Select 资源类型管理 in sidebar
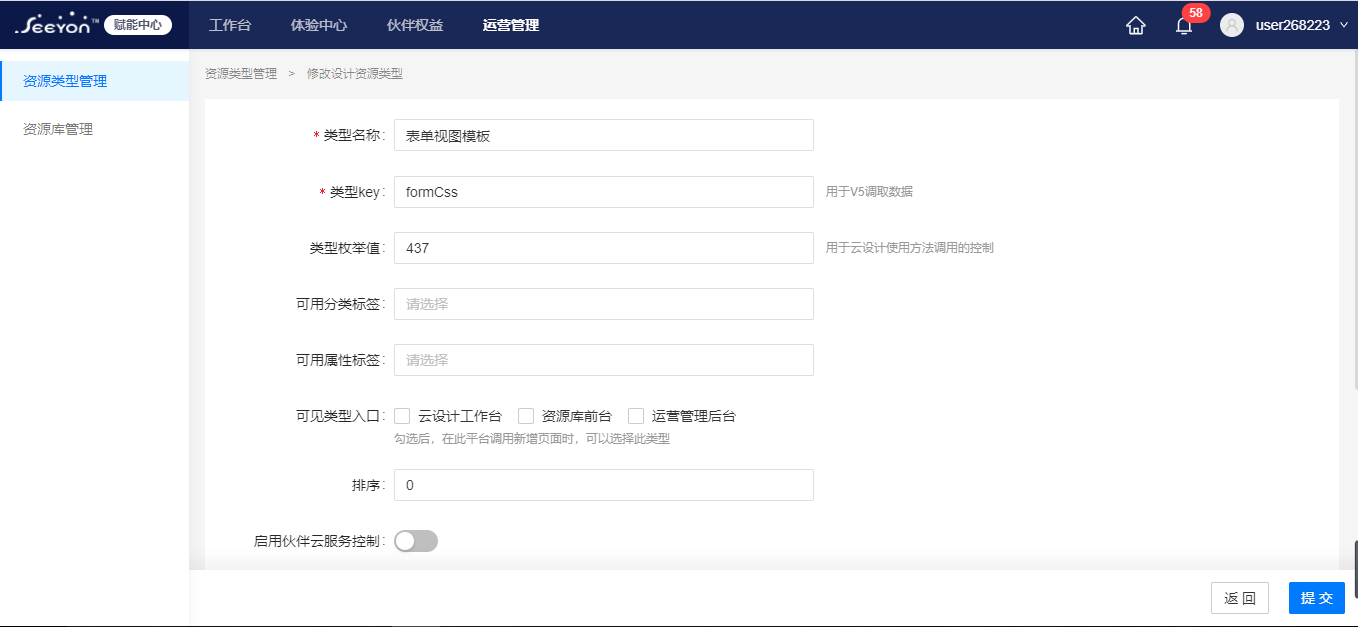1358x627 pixels. pyautogui.click(x=95, y=81)
